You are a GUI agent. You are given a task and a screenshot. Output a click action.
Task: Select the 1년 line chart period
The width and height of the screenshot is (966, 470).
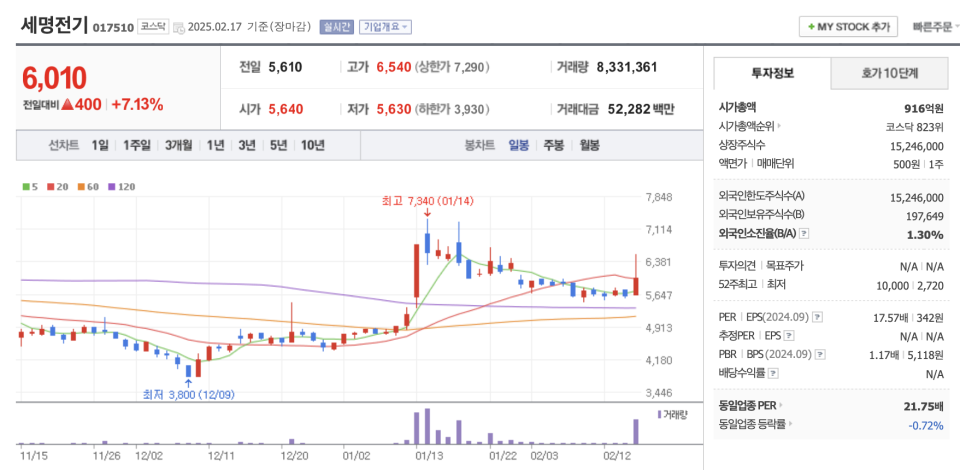(x=215, y=145)
